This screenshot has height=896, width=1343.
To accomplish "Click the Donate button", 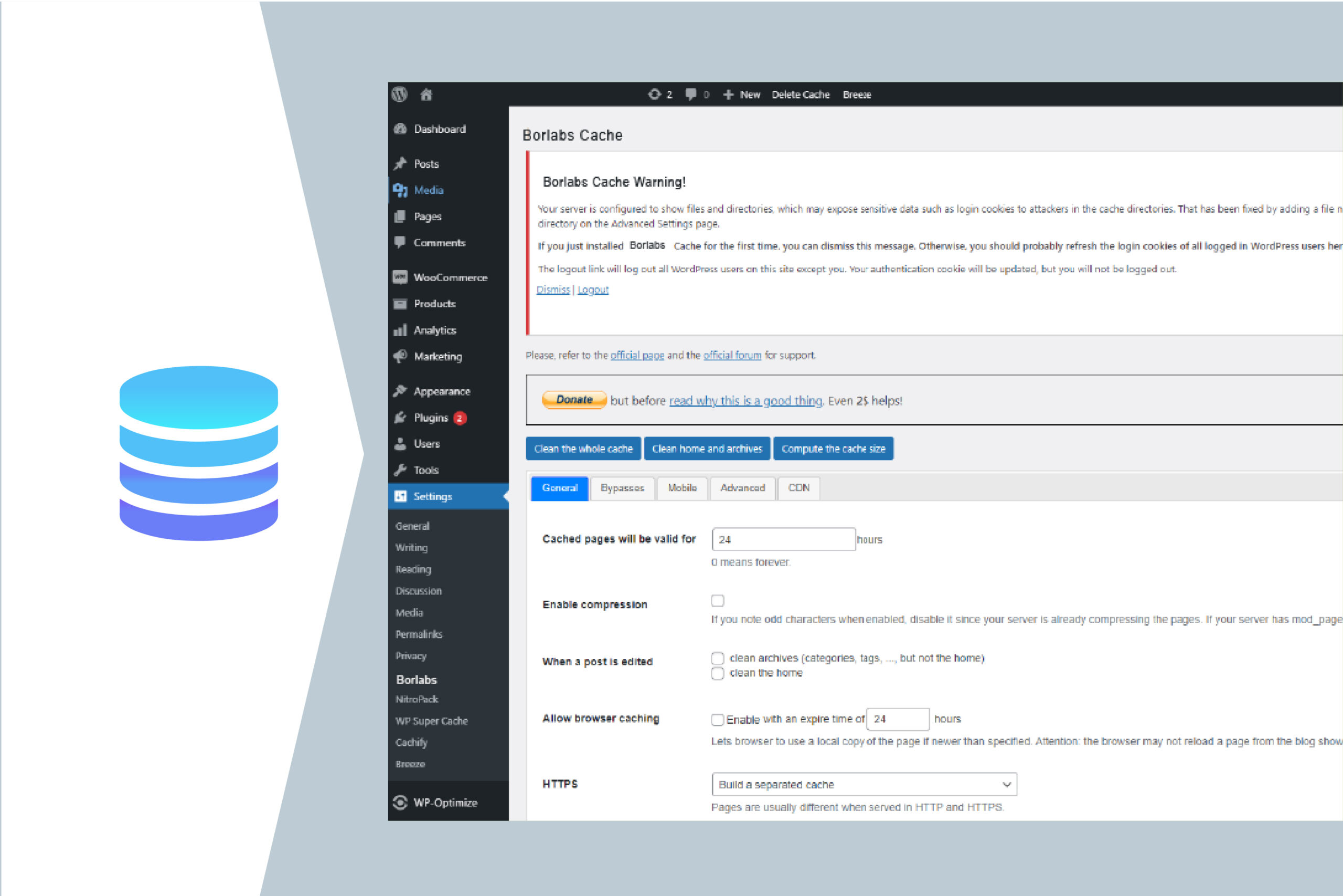I will click(574, 400).
